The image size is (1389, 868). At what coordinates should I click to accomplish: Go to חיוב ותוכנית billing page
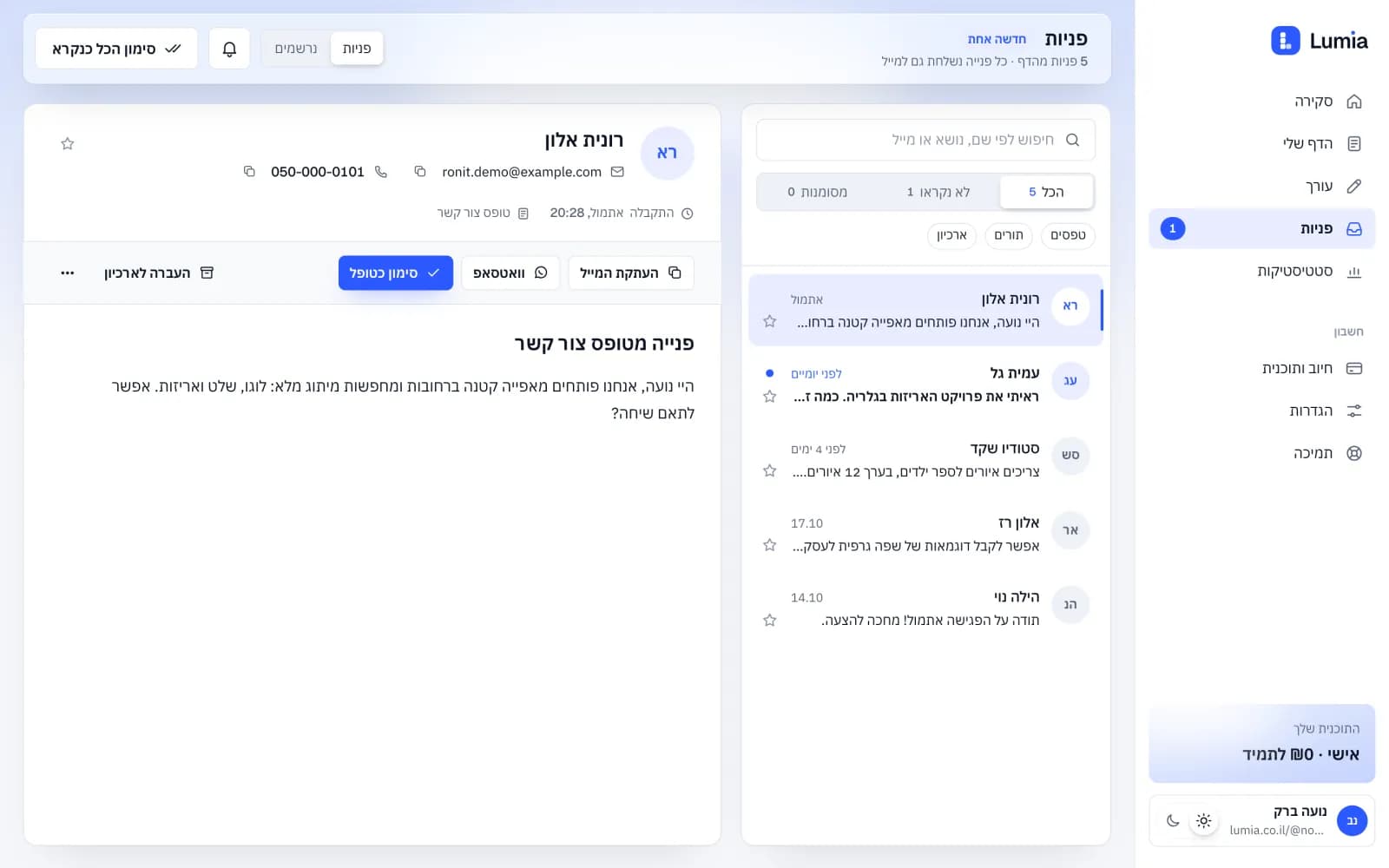(x=1261, y=369)
